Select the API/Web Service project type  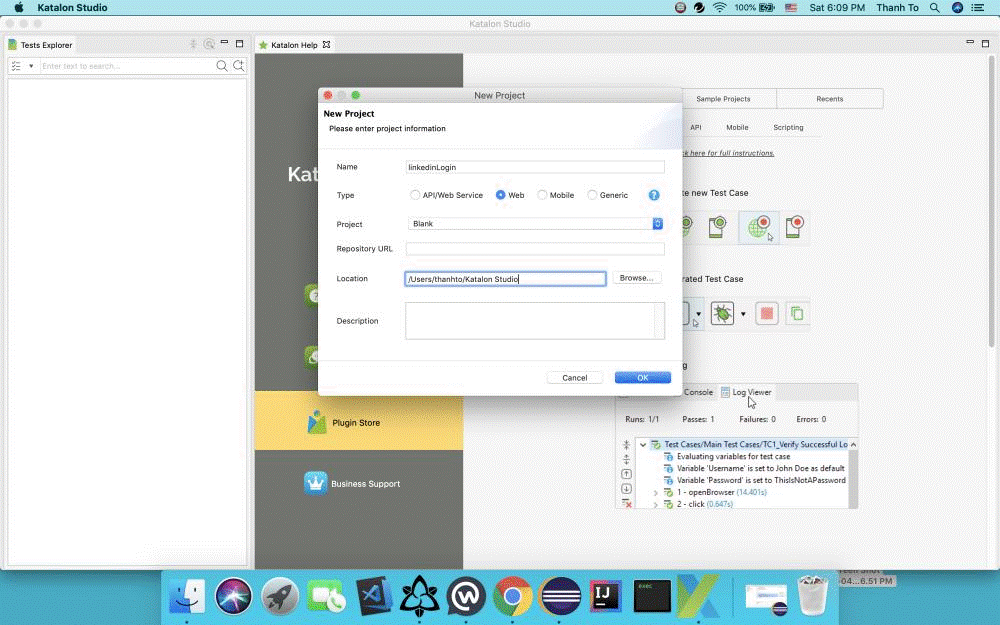point(415,195)
